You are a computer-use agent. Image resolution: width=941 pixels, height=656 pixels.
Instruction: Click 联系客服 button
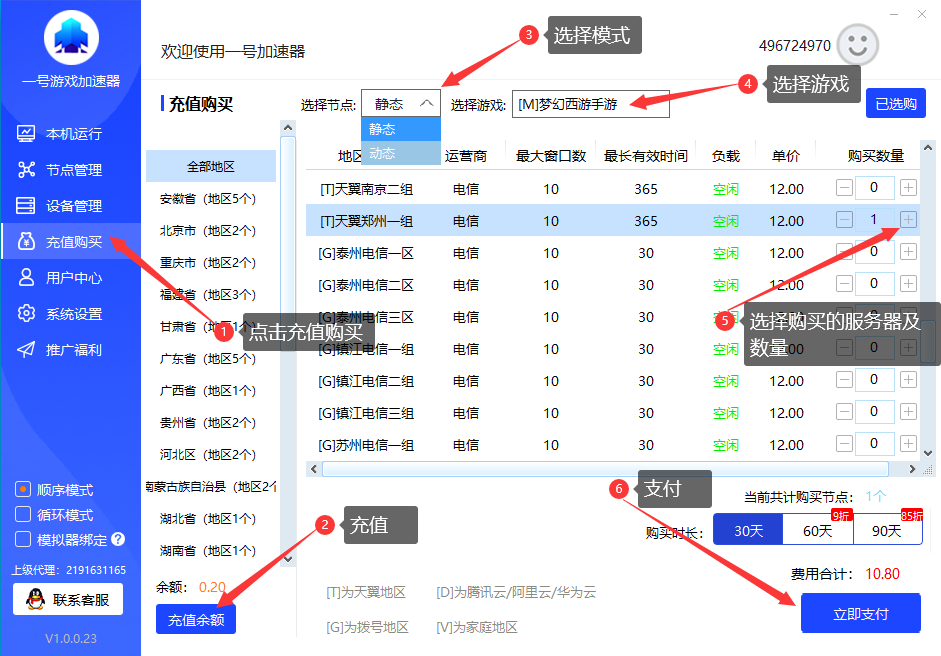click(68, 599)
